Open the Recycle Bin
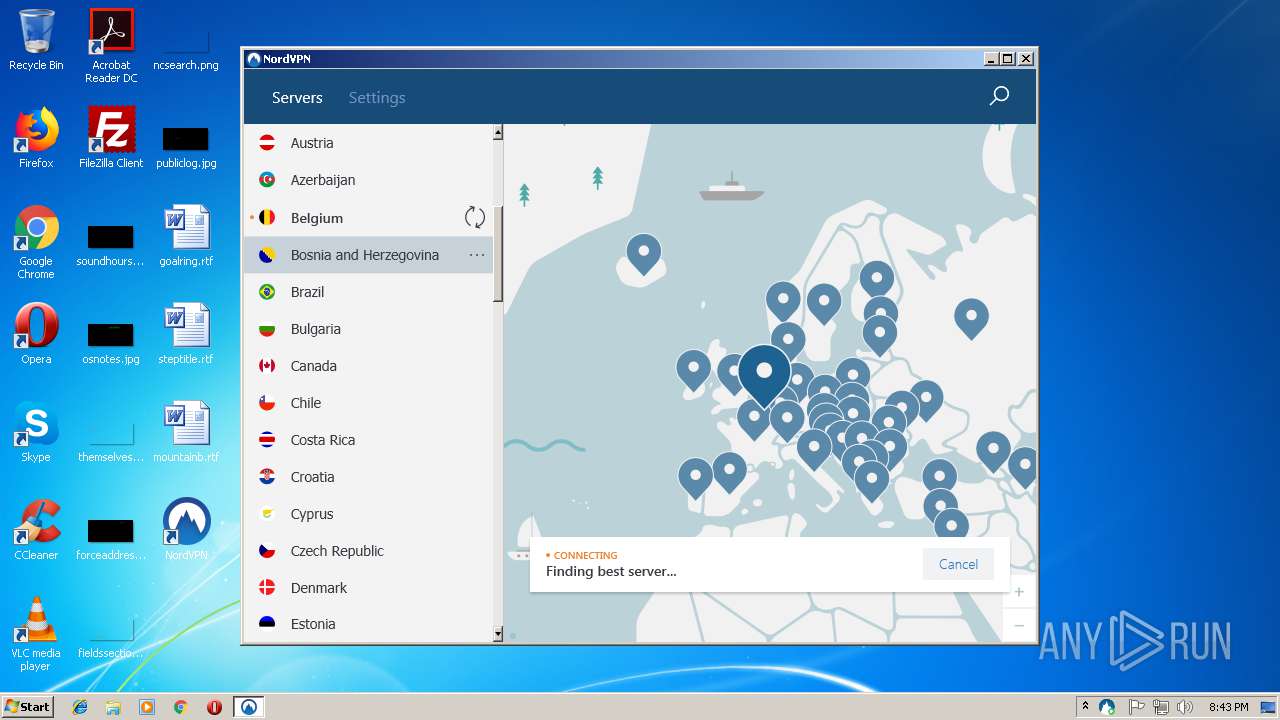1280x720 pixels. coord(36,38)
